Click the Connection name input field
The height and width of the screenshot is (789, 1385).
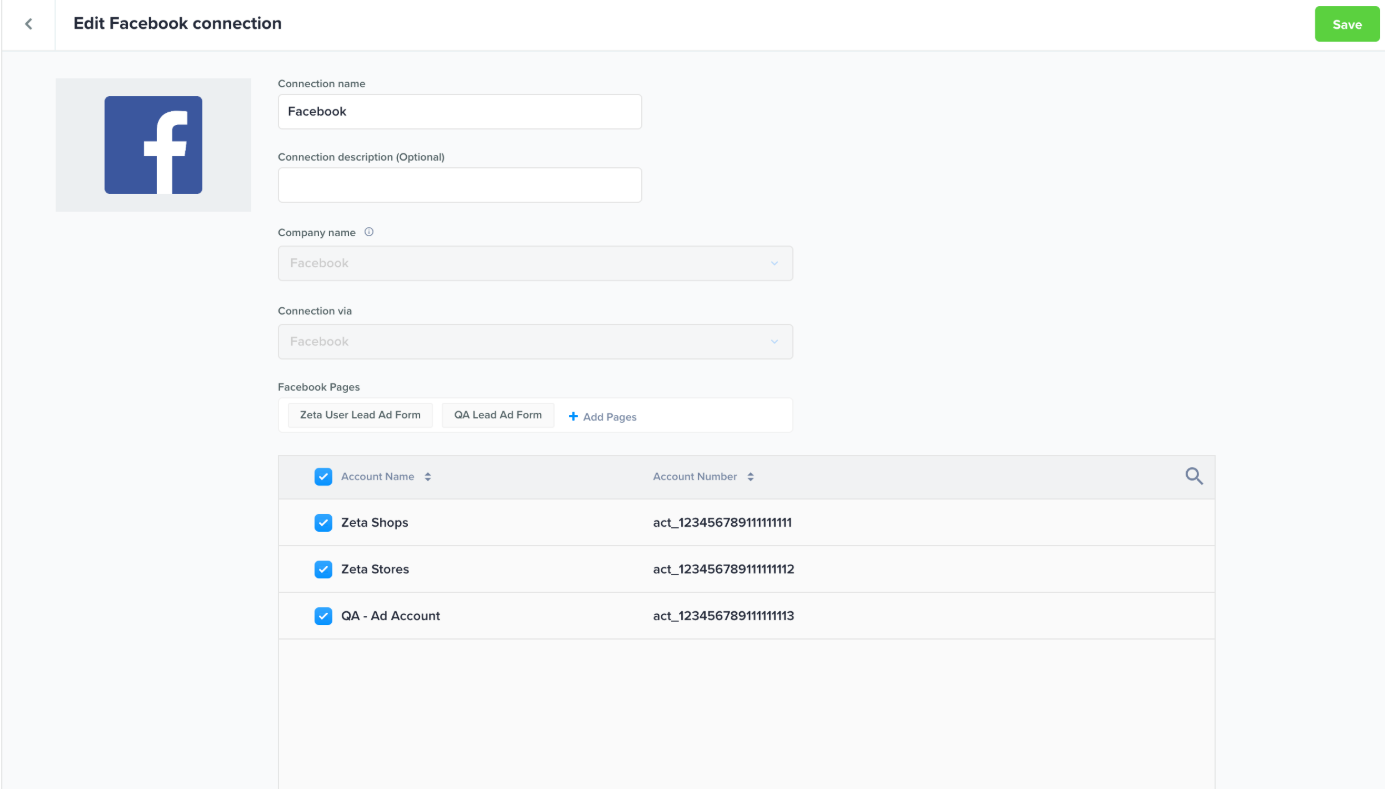pyautogui.click(x=459, y=112)
